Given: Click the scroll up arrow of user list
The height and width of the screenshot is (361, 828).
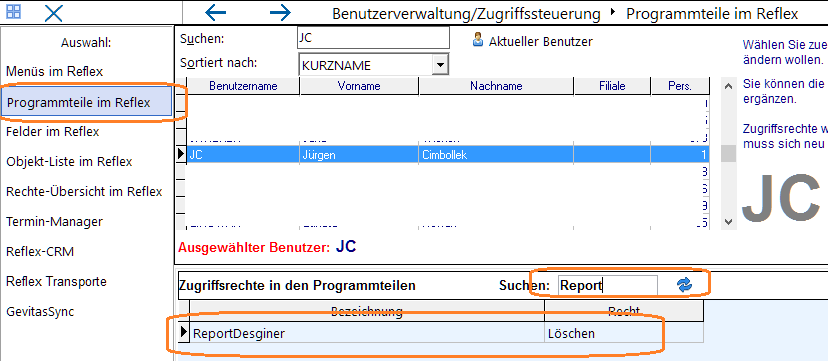Looking at the screenshot, I should coord(729,86).
